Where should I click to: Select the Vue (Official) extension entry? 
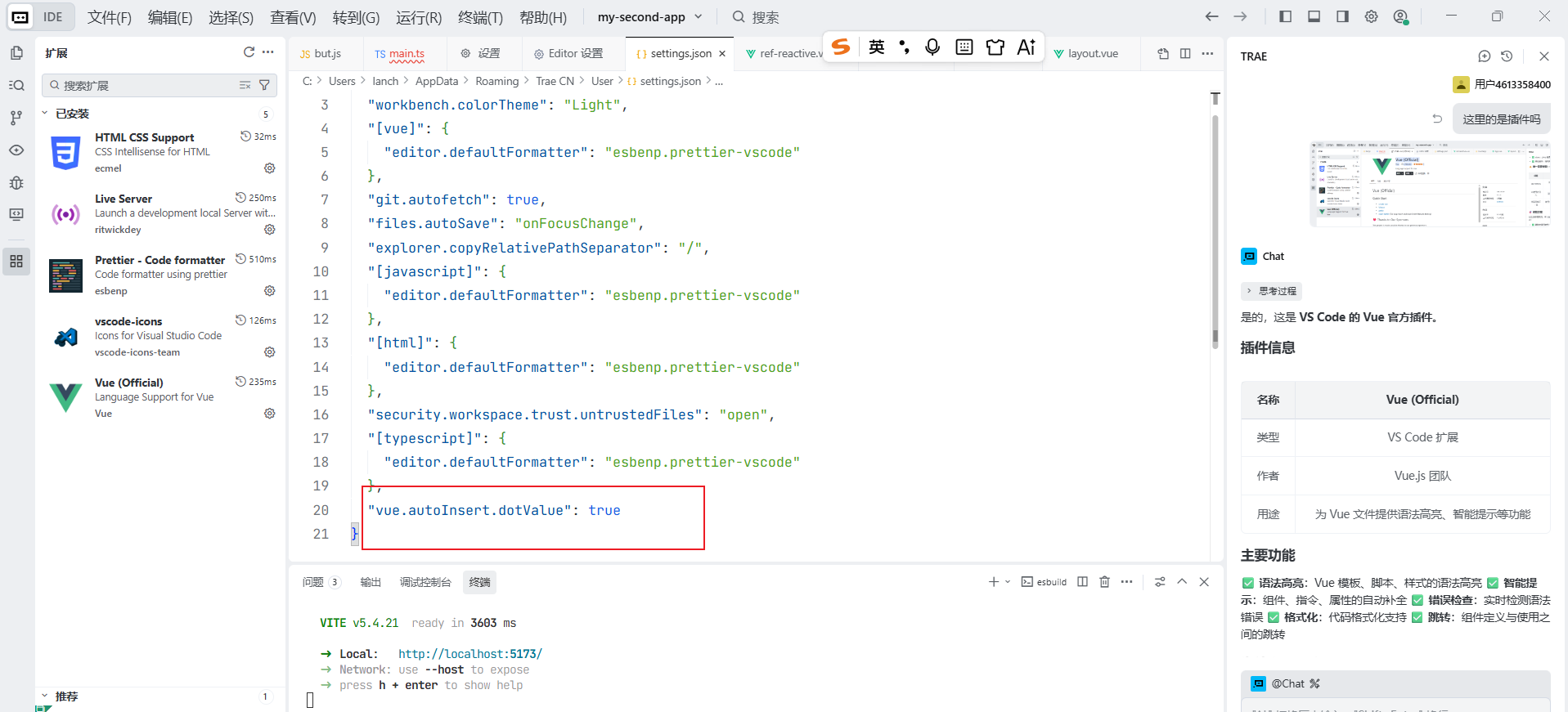160,397
